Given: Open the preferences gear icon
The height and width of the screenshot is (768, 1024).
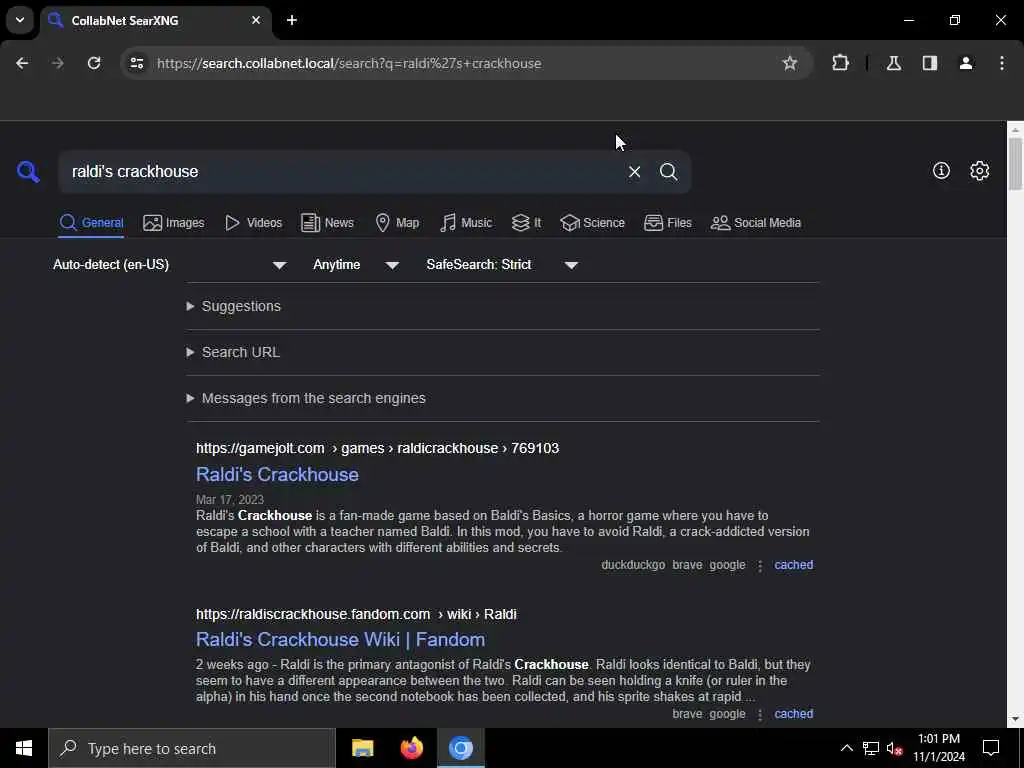Looking at the screenshot, I should pos(979,170).
